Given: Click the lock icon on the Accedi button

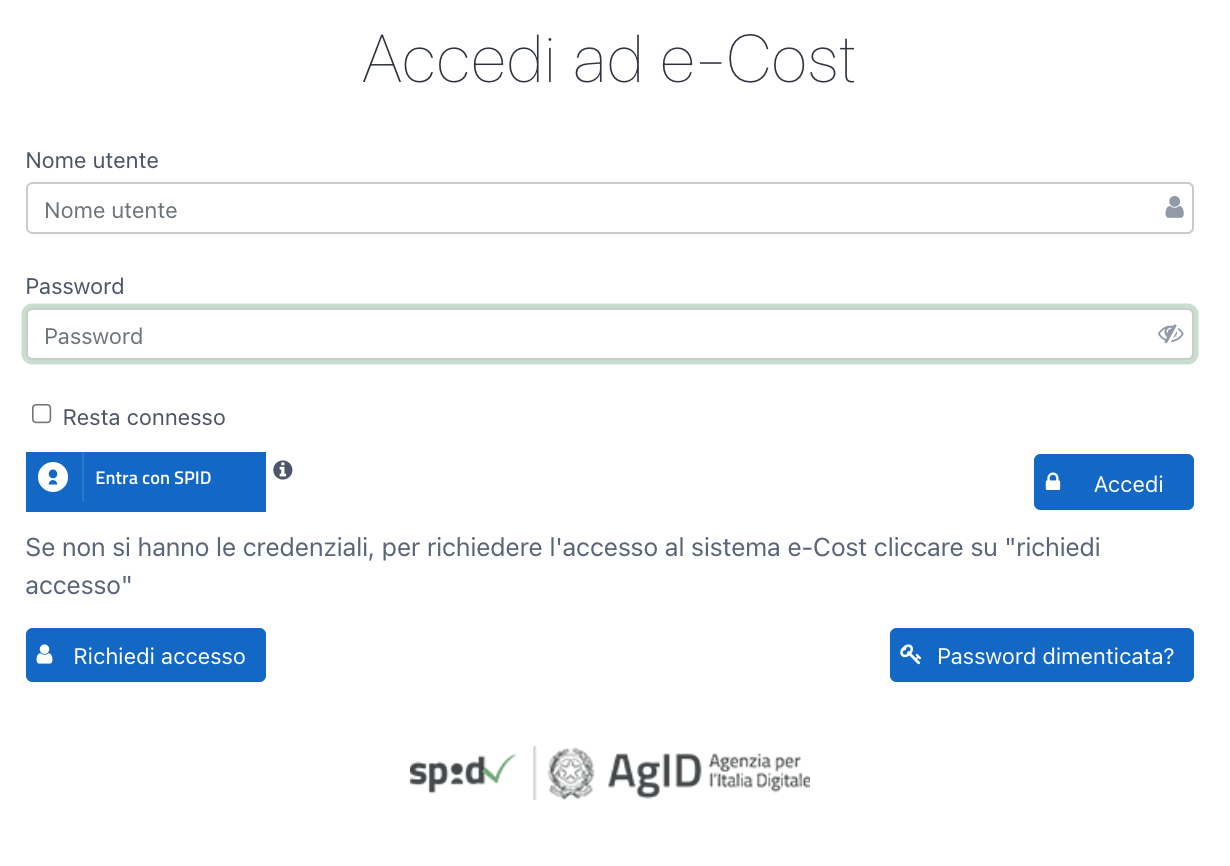Looking at the screenshot, I should [1053, 482].
